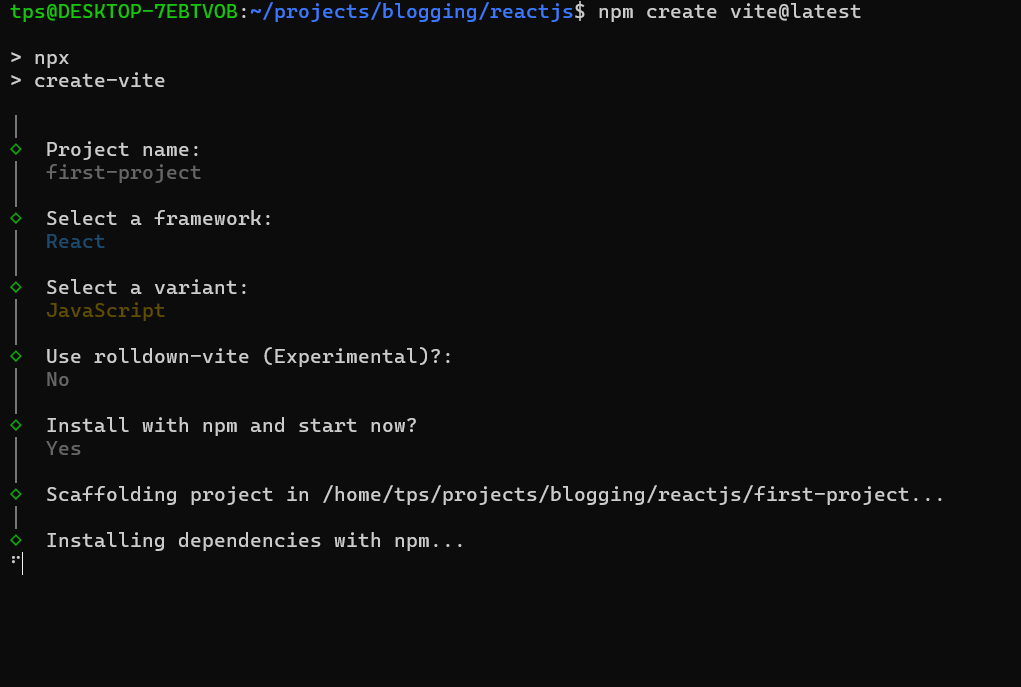Click the loading spinner dots at bottom
The height and width of the screenshot is (687, 1021).
14,560
